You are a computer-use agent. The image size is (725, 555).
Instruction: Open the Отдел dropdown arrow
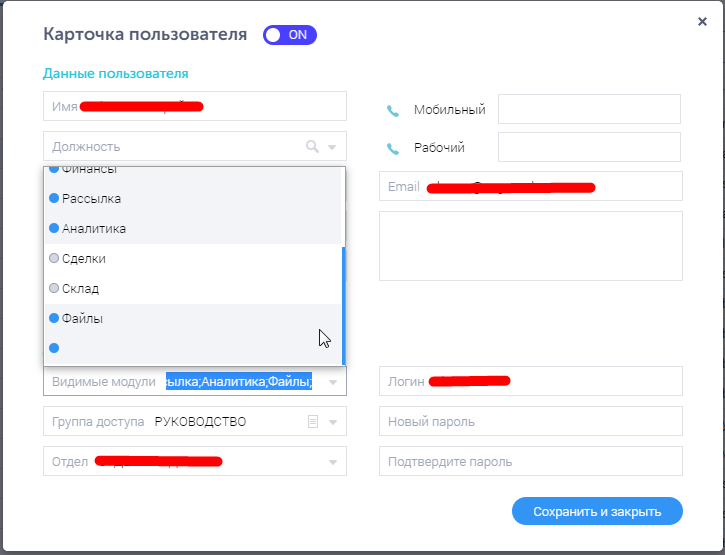tap(332, 462)
